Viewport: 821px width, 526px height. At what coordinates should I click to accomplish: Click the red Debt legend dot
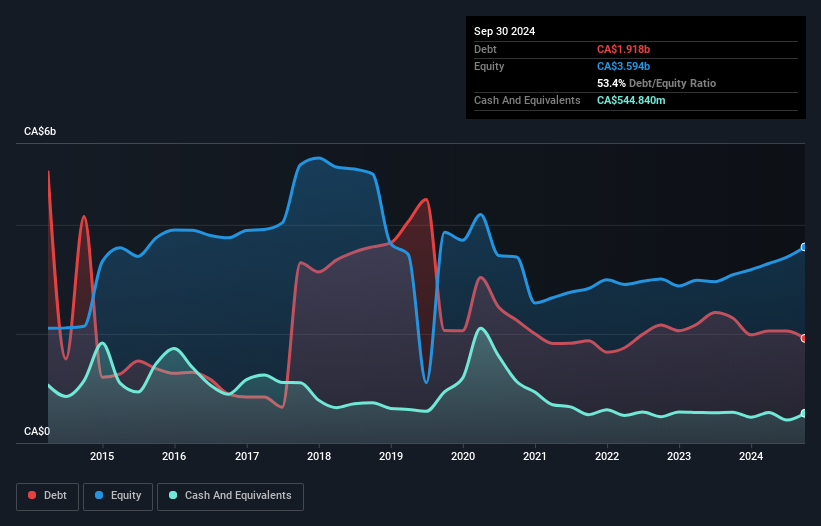click(32, 495)
